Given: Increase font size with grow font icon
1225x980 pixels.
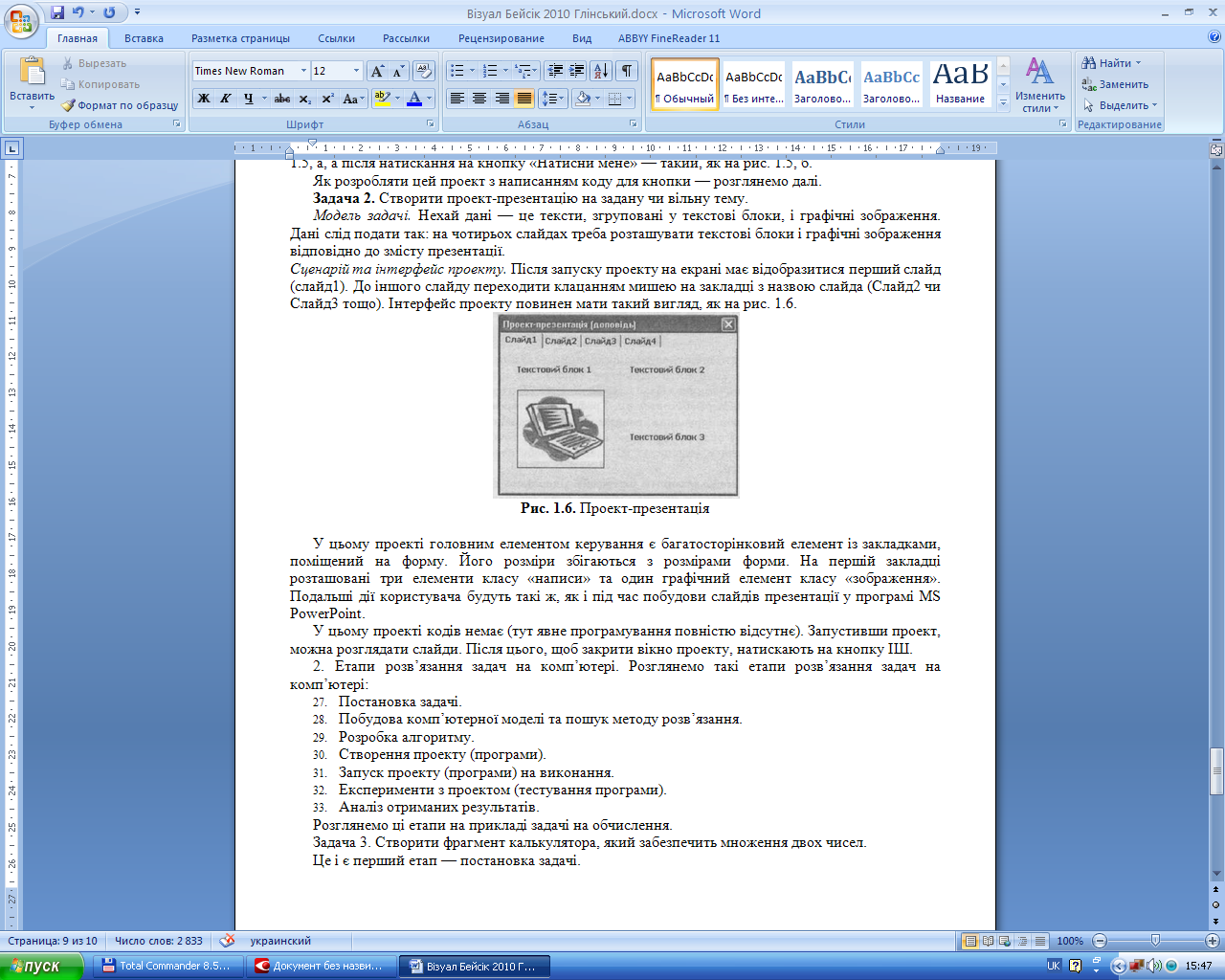Looking at the screenshot, I should [x=378, y=71].
